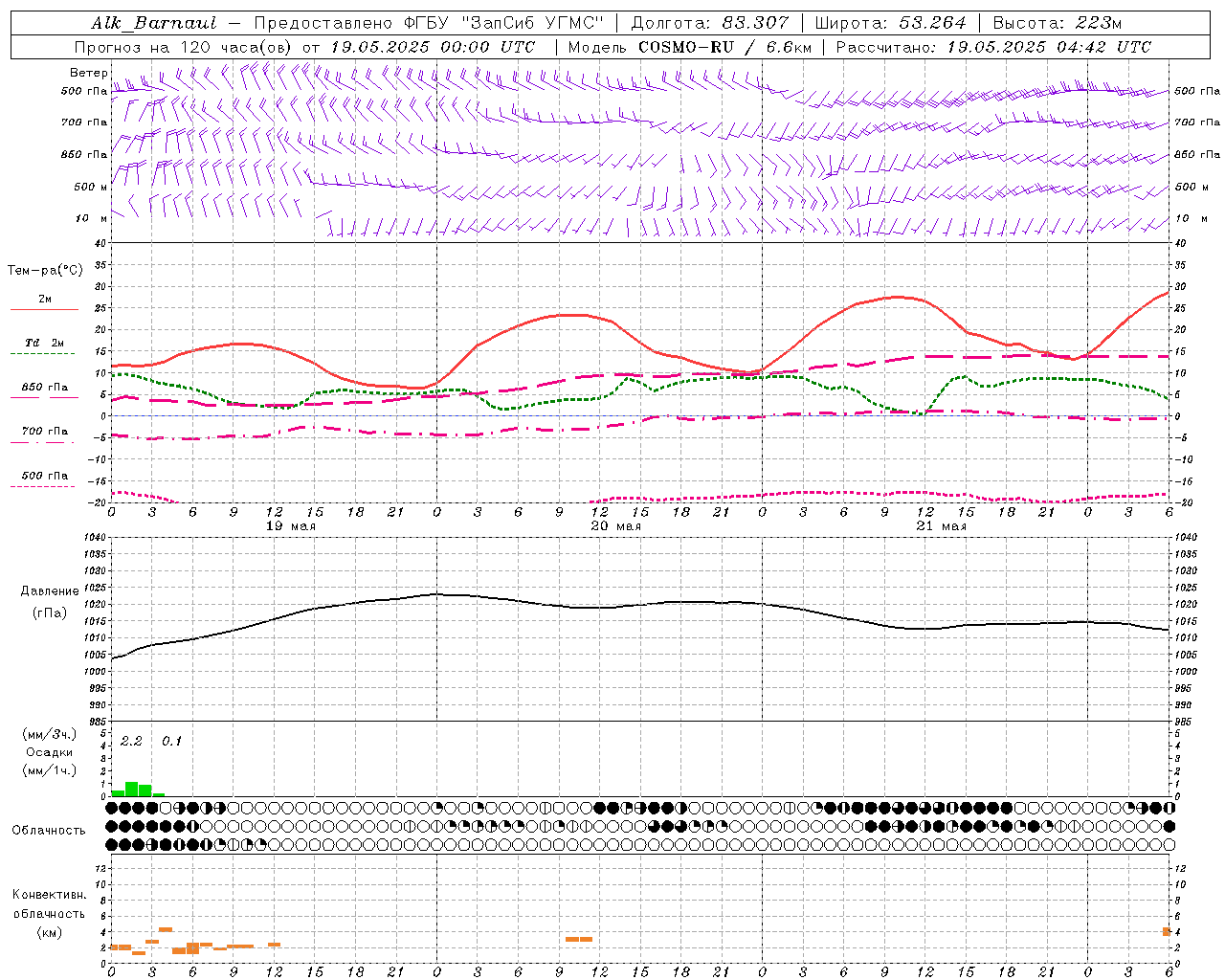
Task: Click the '(мм/1ч.)' precipitation unit label
Action: (50, 770)
